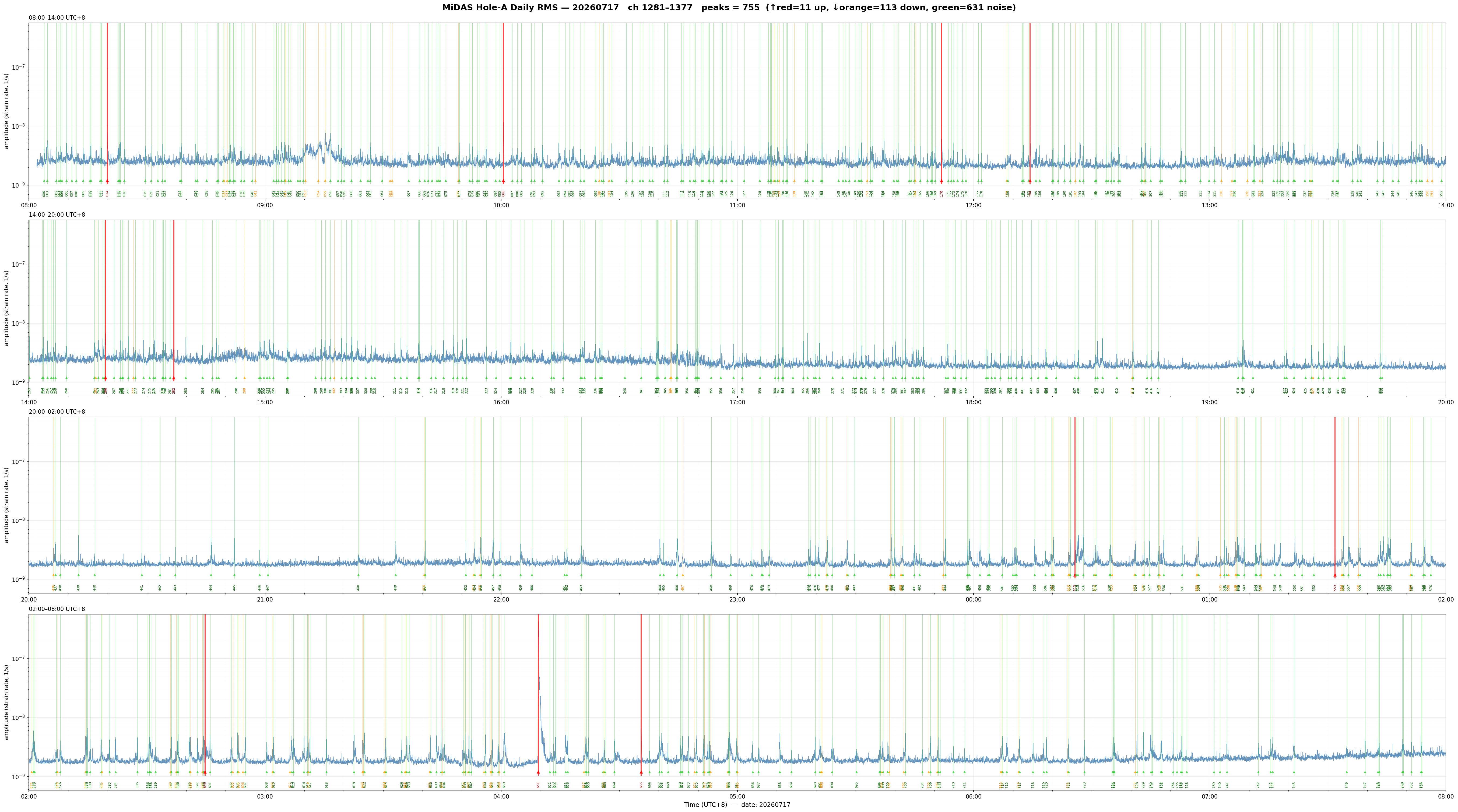Select the "14:00–20:00 UTC+8" panel title
Image resolution: width=1458 pixels, height=812 pixels.
(x=57, y=215)
